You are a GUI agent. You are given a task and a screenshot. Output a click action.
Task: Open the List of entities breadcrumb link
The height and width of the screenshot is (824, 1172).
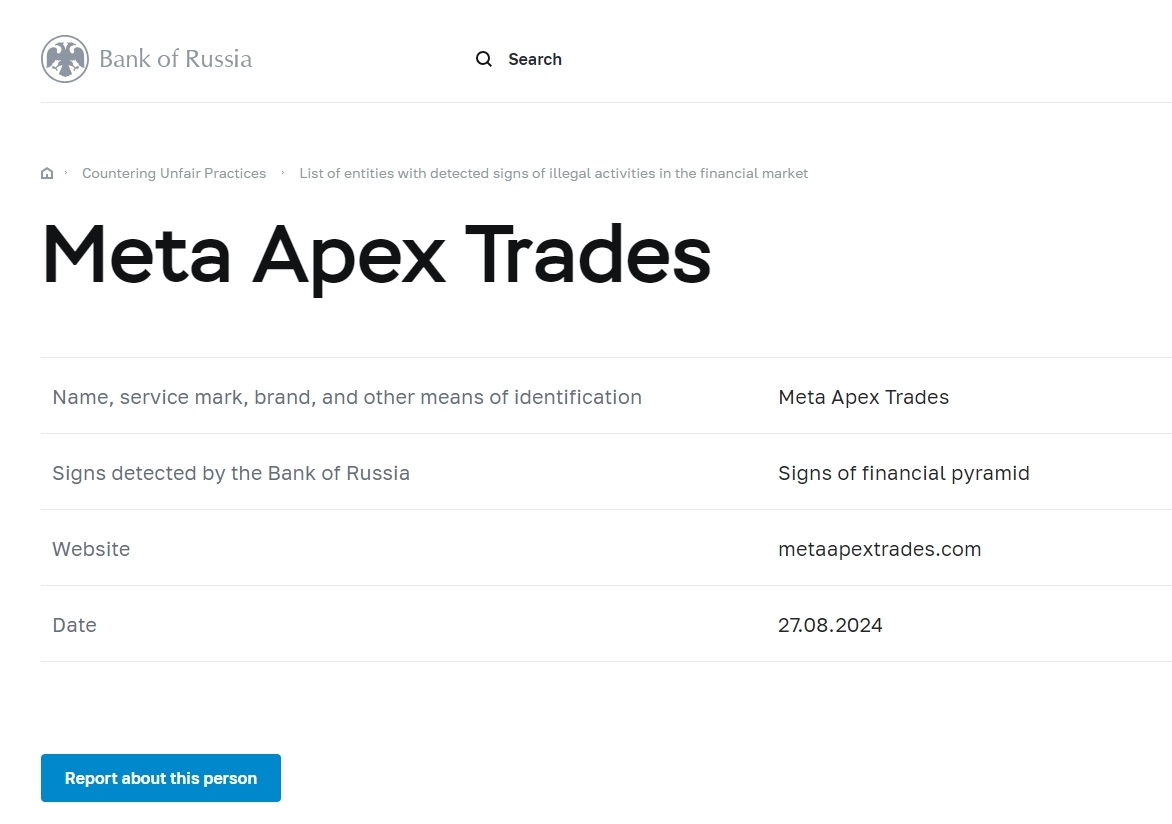(x=553, y=174)
